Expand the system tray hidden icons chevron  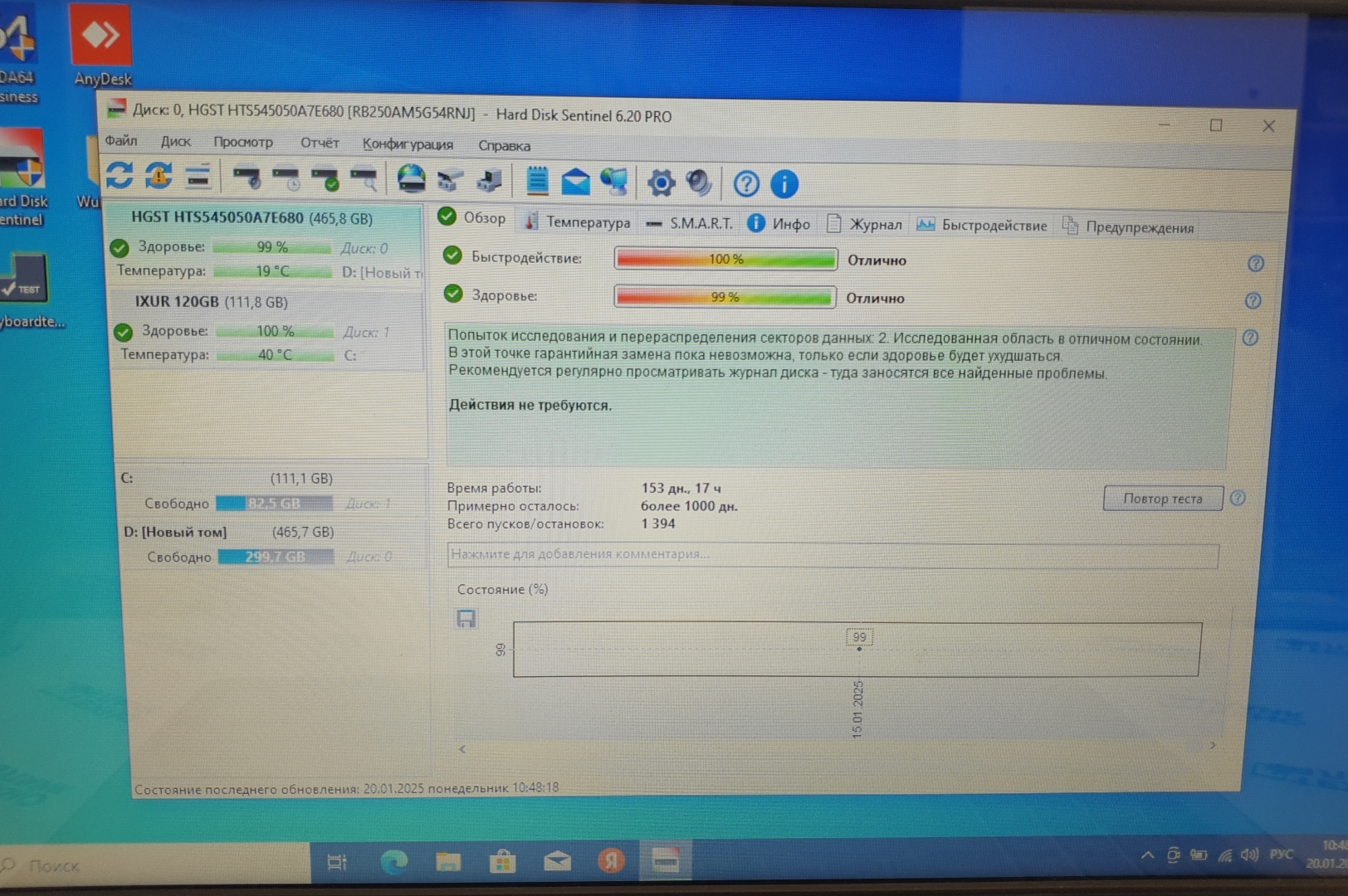pos(1147,855)
